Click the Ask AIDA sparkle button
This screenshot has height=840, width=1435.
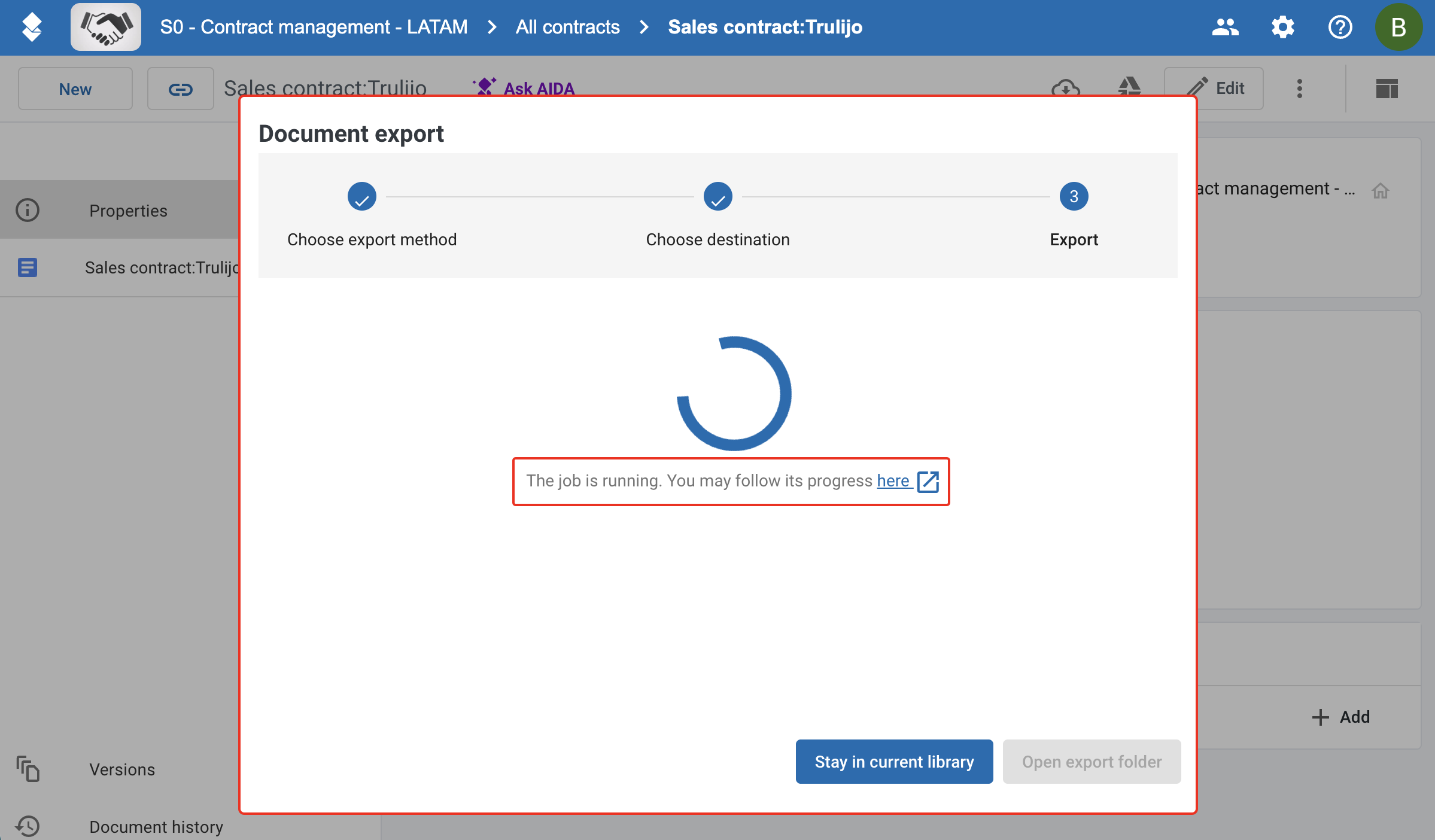pos(524,88)
